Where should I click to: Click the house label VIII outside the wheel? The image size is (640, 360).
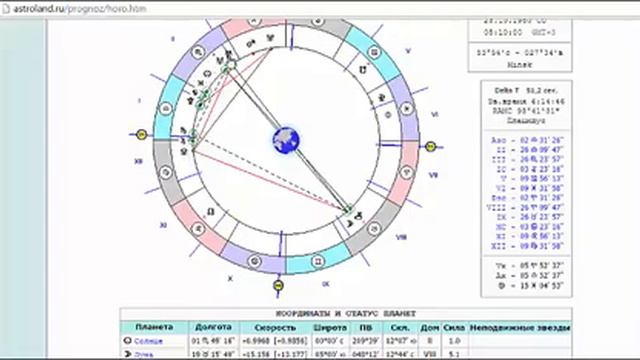(401, 237)
